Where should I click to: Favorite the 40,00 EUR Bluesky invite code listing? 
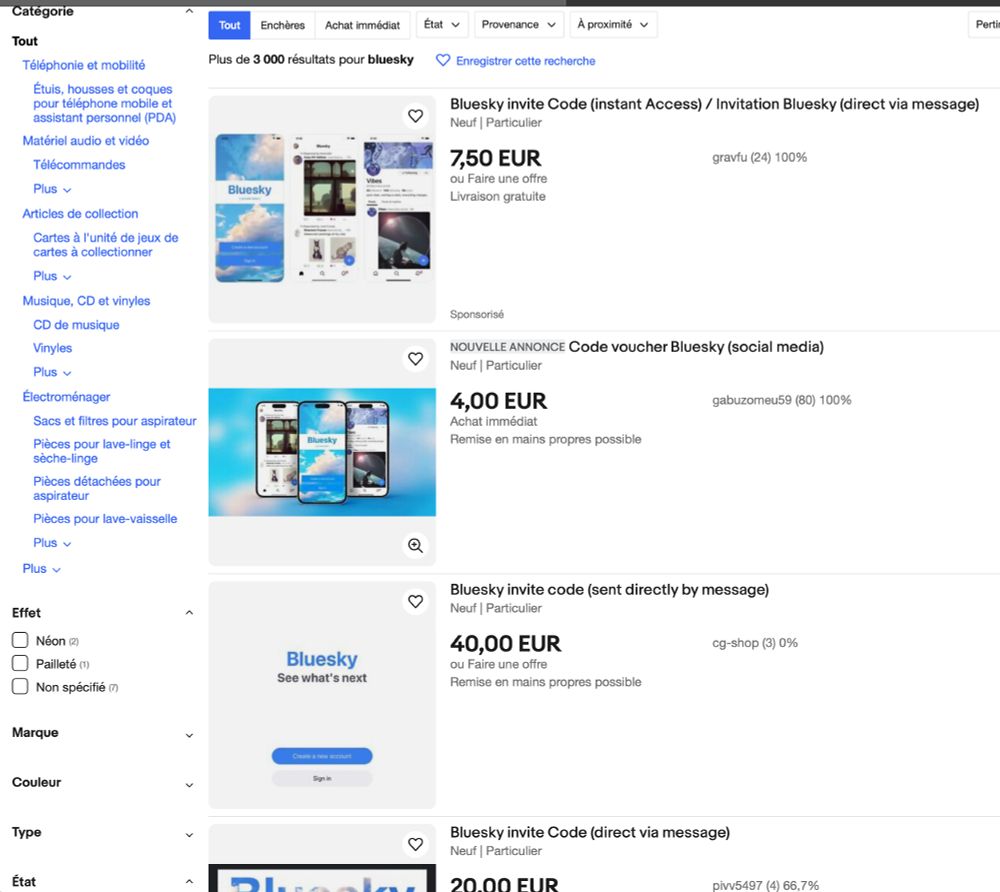tap(416, 601)
